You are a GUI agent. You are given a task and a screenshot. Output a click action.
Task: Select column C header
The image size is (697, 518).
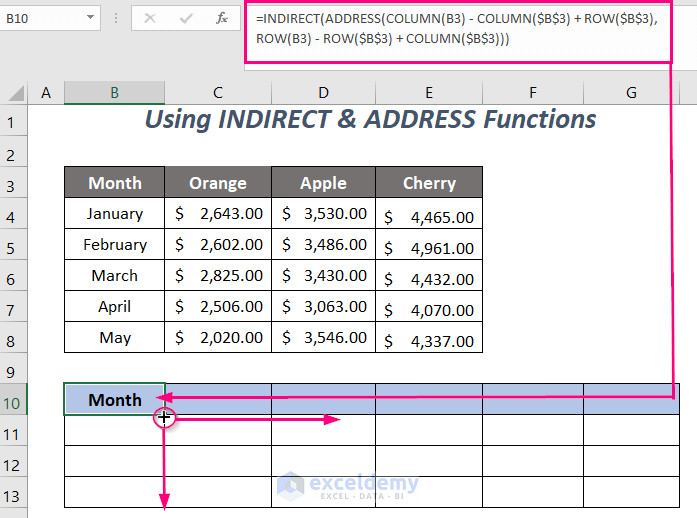[x=218, y=93]
